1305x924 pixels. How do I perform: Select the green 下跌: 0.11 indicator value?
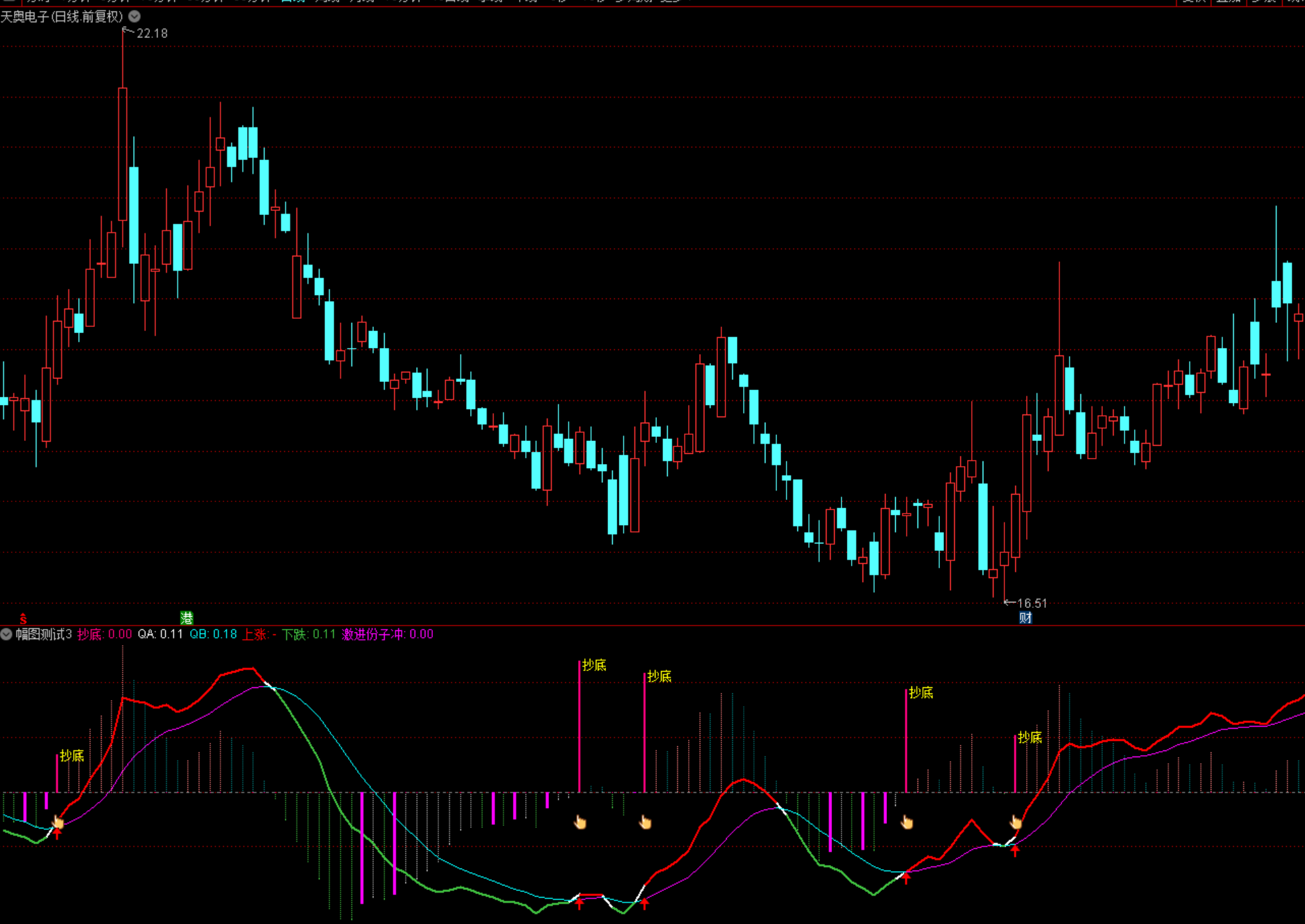(309, 634)
